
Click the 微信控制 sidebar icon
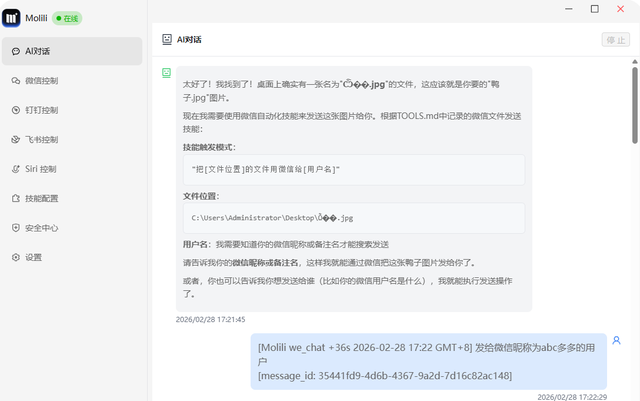(x=15, y=80)
